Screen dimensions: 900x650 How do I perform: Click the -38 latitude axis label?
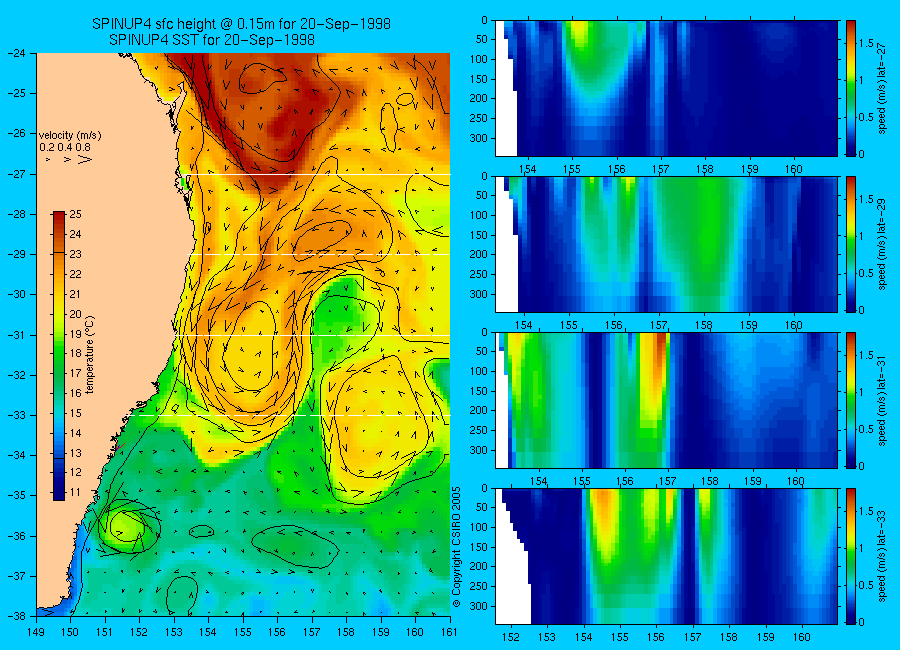[16, 615]
